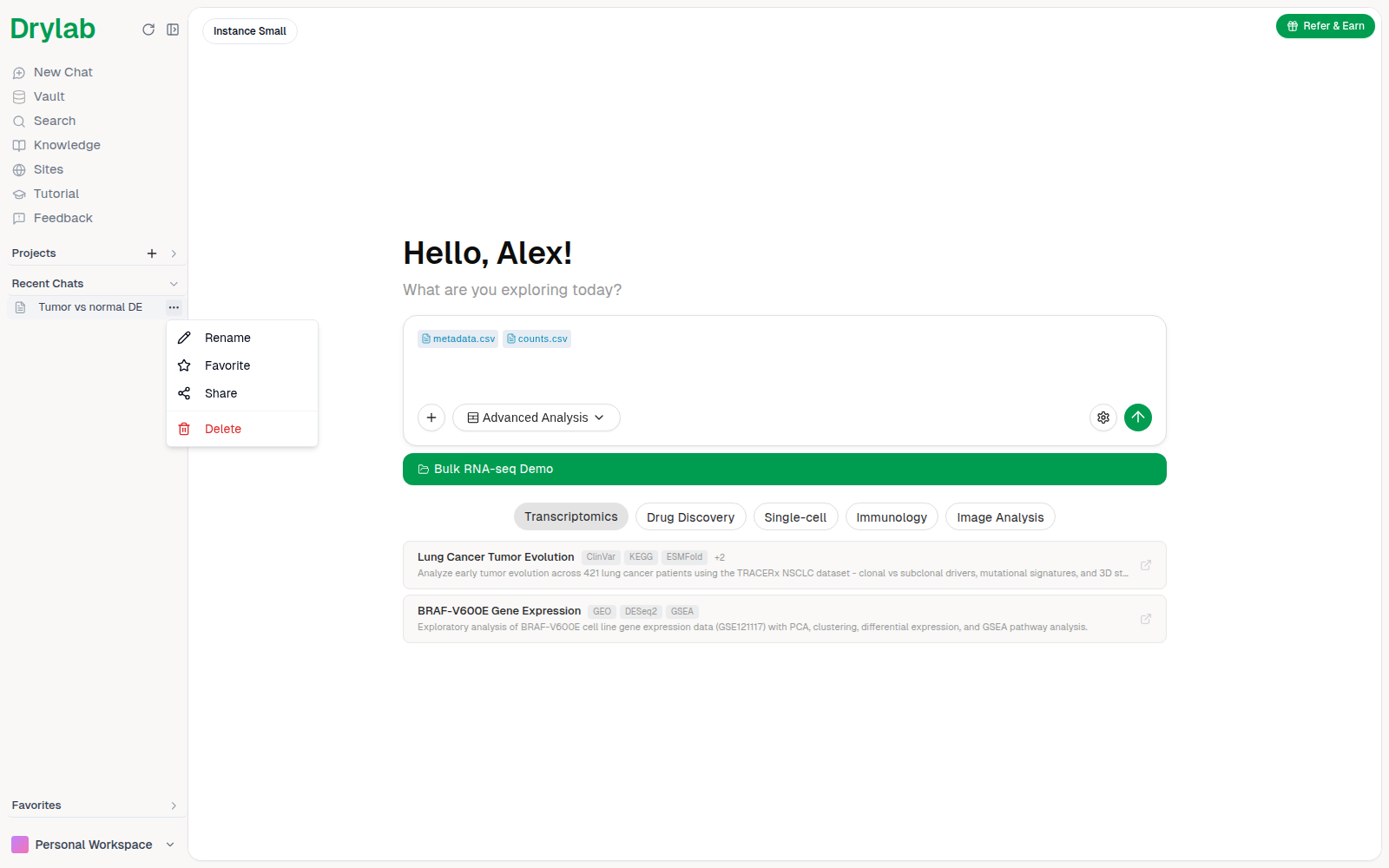Expand the Projects section chevron
Screen dimensions: 1389x868
(x=174, y=253)
